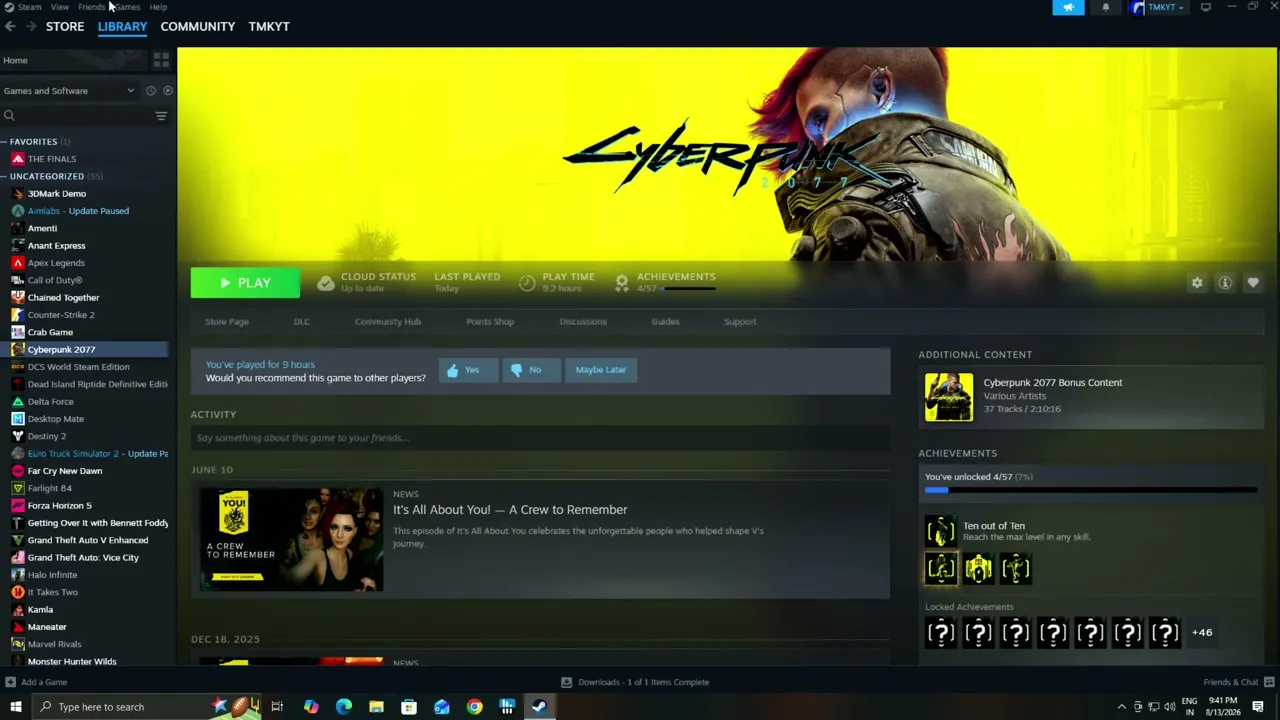Open Cyberpunk 2077 Bonus Content cover
The width and height of the screenshot is (1280, 720).
pyautogui.click(x=948, y=397)
